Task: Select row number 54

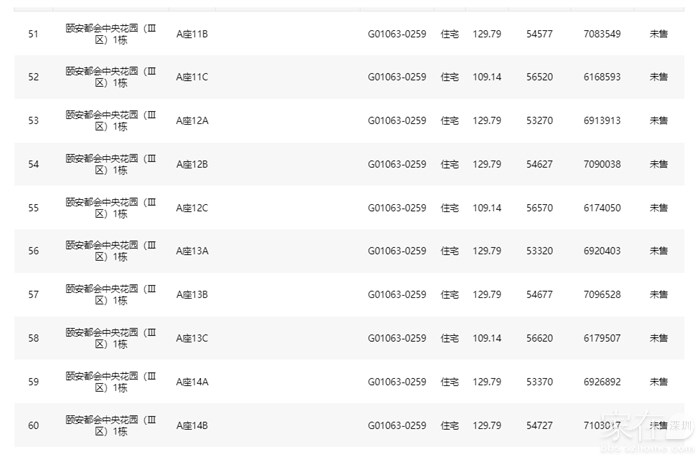Action: [x=33, y=164]
